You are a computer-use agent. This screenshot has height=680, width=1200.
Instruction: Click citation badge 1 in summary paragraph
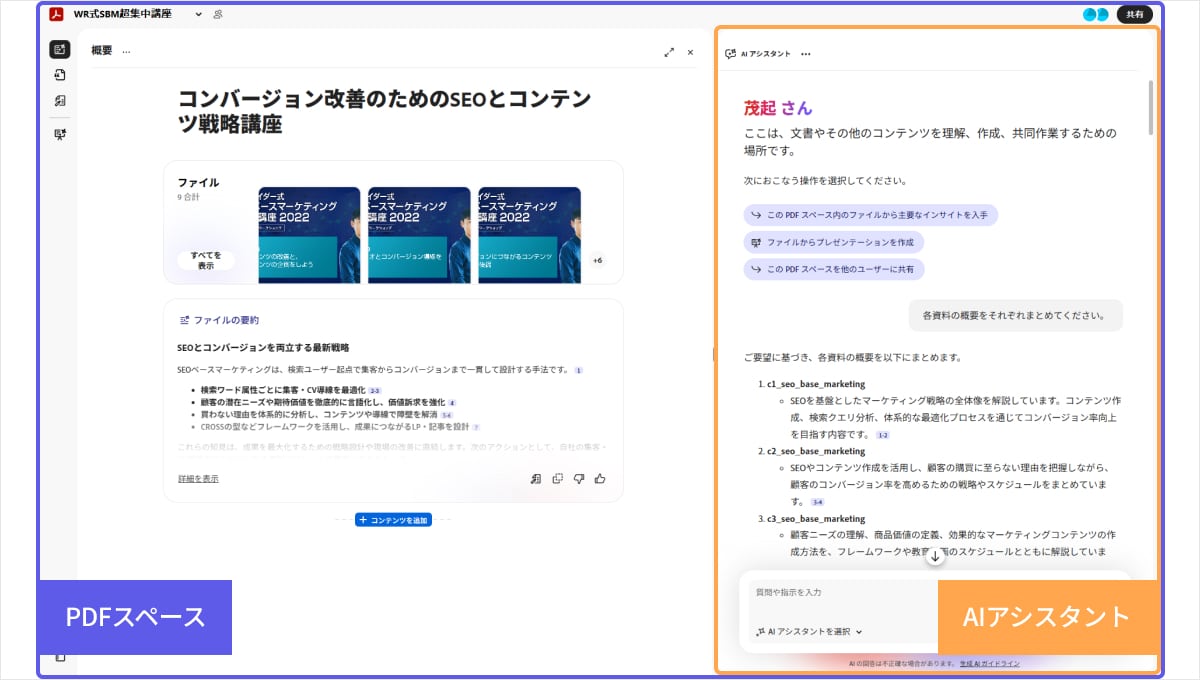578,370
